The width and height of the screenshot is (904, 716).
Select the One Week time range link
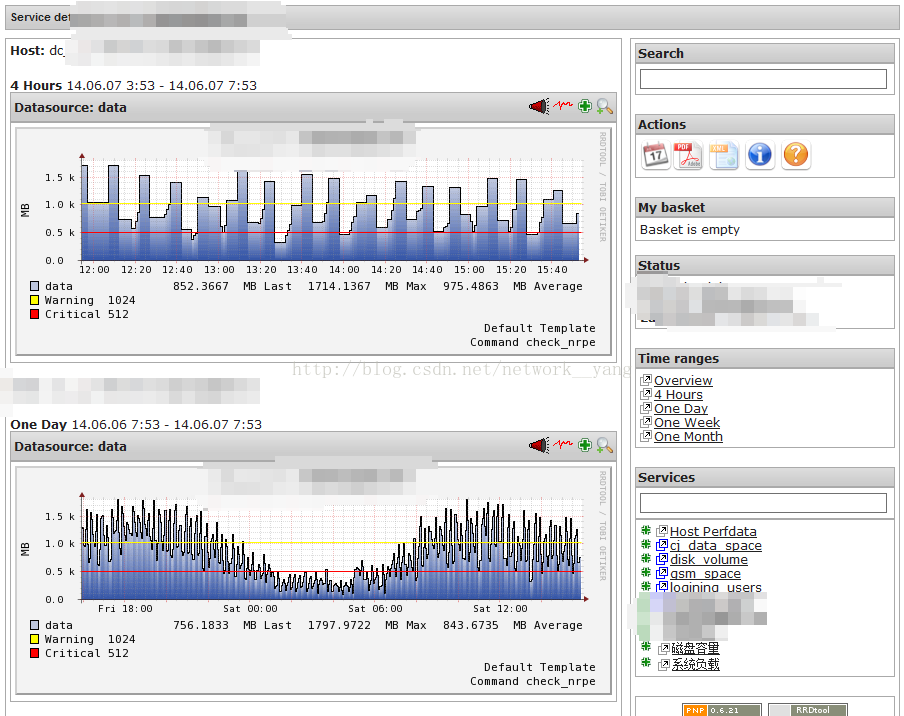point(687,423)
